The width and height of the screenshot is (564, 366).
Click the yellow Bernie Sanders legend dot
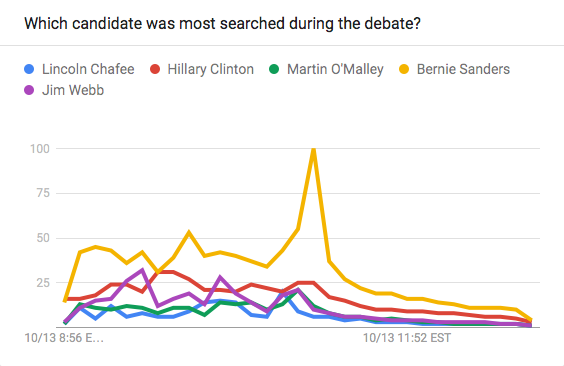(x=404, y=69)
